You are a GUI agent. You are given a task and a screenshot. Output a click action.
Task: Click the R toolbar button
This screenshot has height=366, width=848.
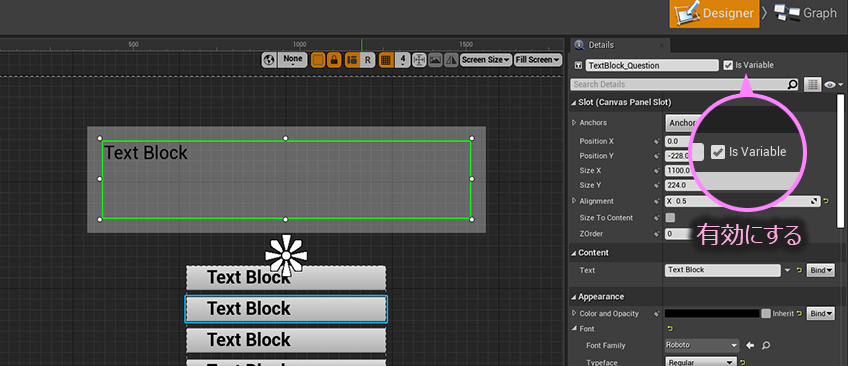(x=367, y=60)
